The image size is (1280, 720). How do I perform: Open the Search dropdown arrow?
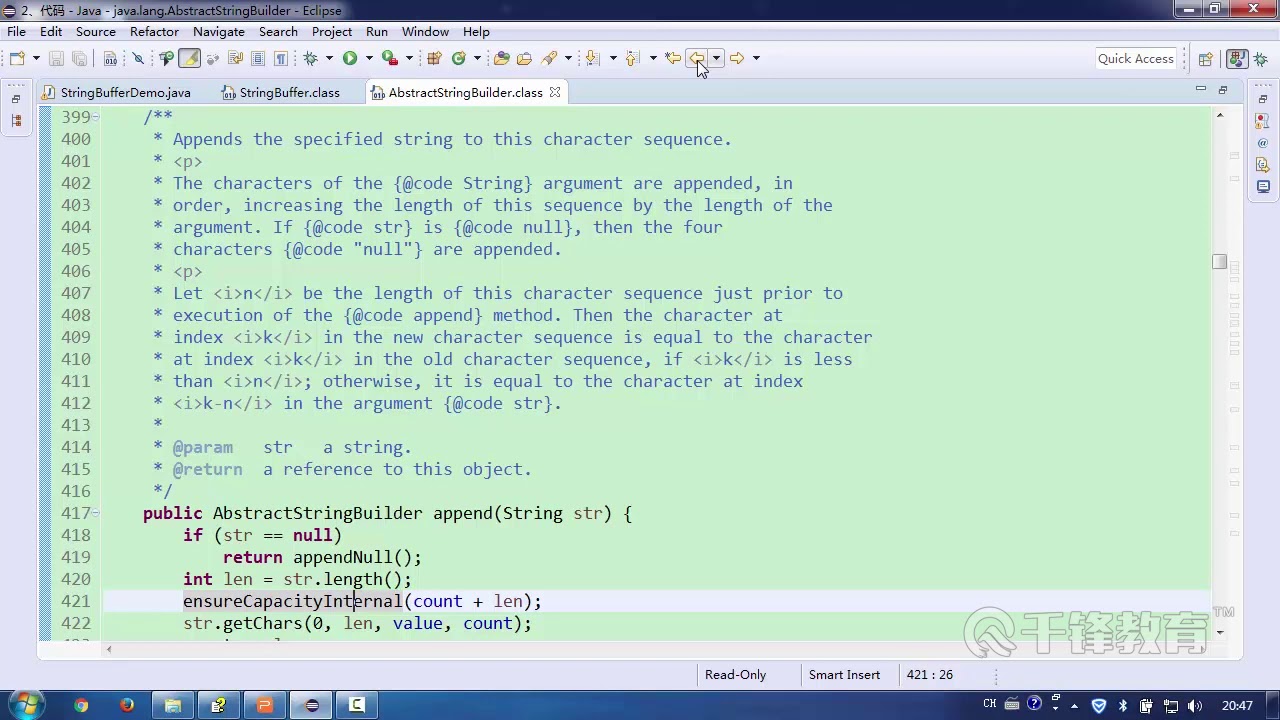(x=568, y=58)
